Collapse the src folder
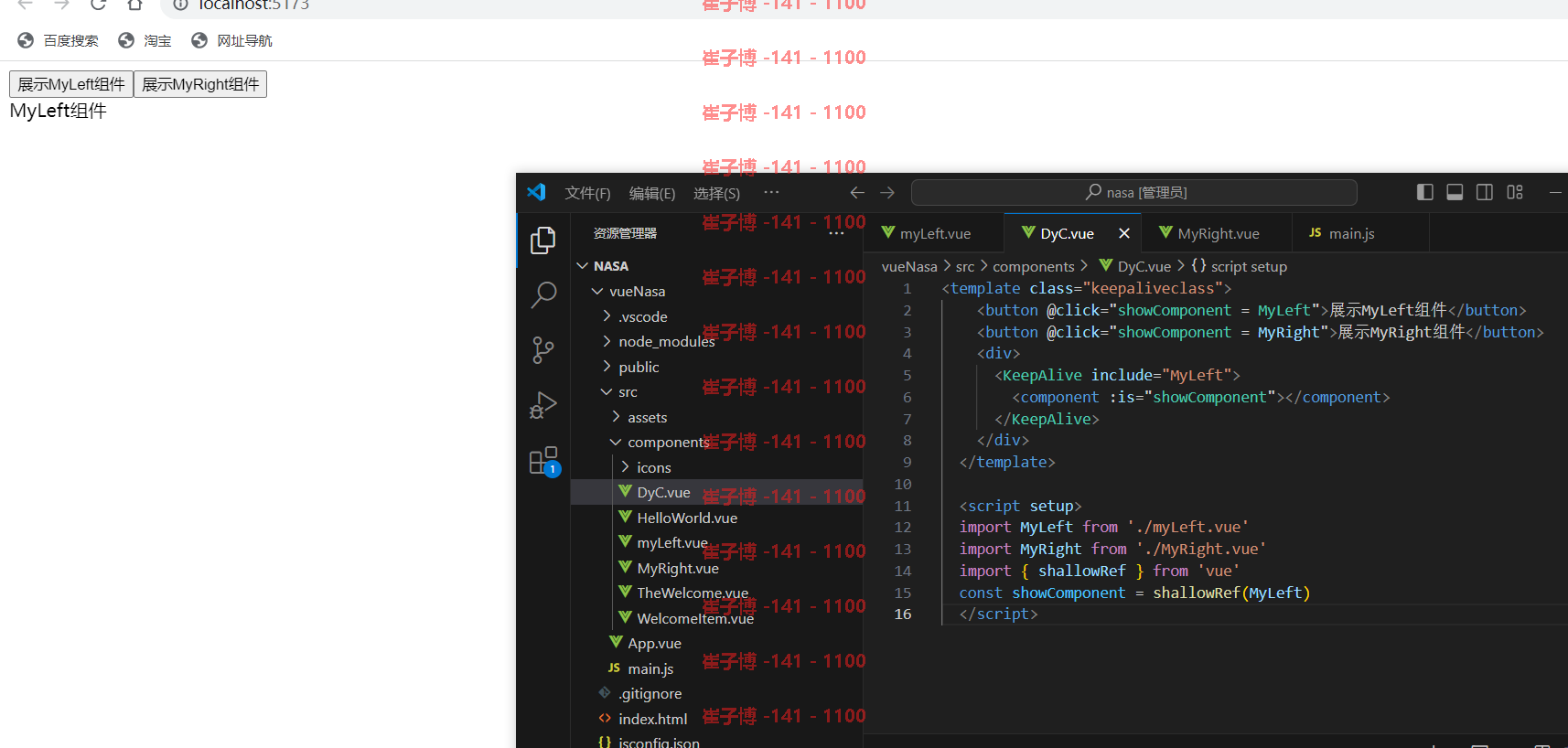This screenshot has width=1568, height=748. (x=716, y=391)
